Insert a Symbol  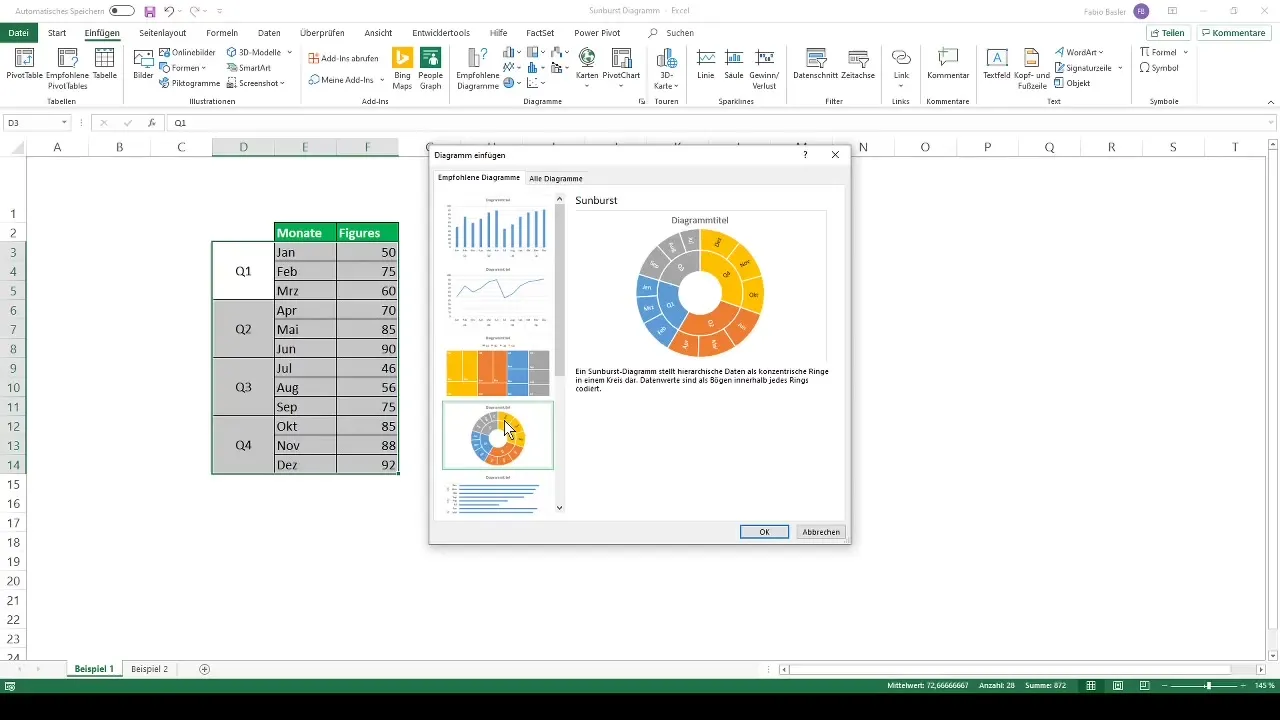1159,67
